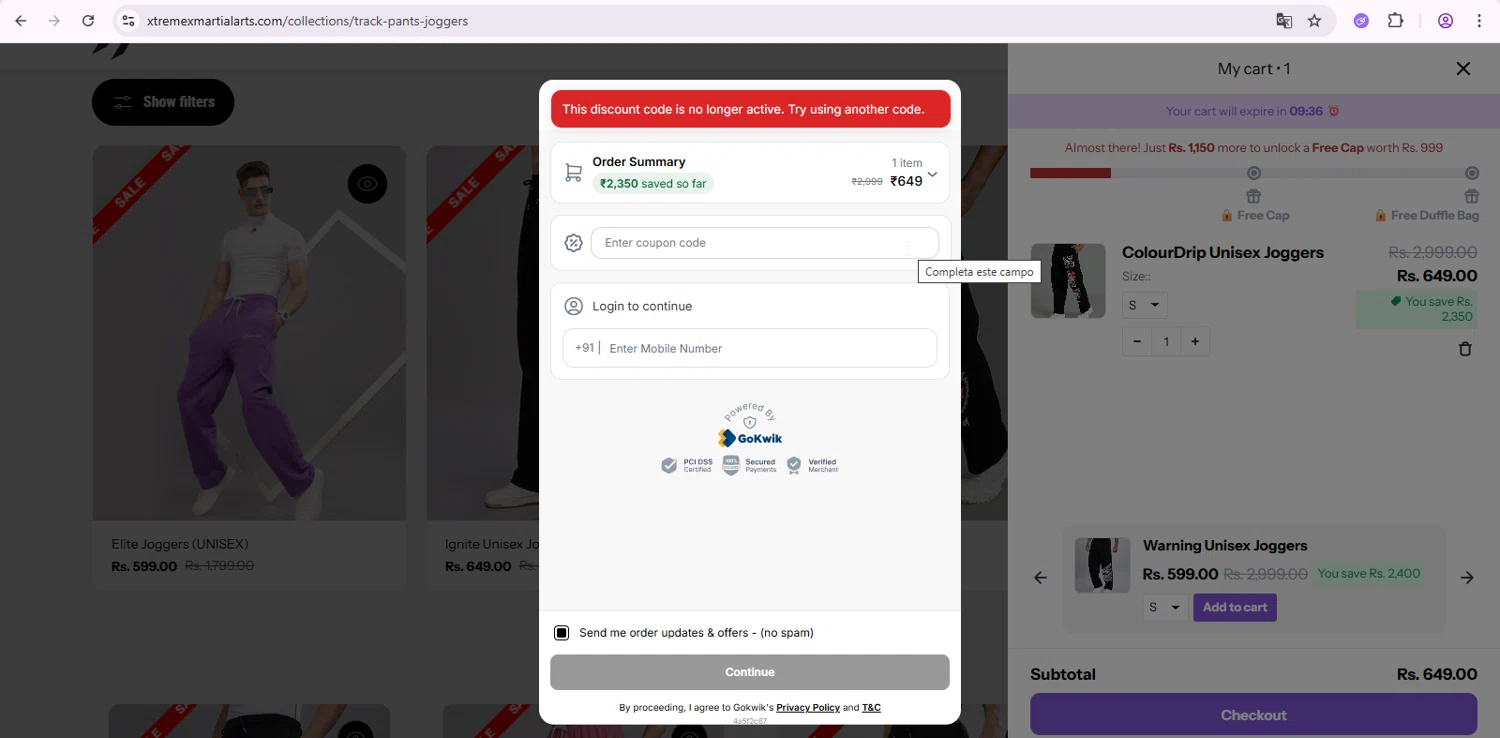Open the purple extension icon
This screenshot has height=738, width=1500.
pos(1361,21)
